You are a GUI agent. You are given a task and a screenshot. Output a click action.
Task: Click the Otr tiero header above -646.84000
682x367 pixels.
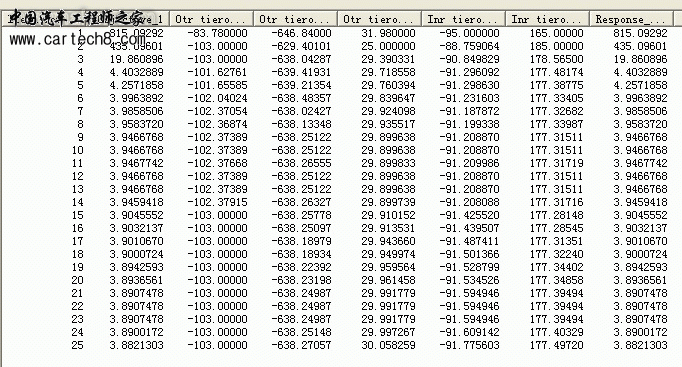tap(295, 19)
